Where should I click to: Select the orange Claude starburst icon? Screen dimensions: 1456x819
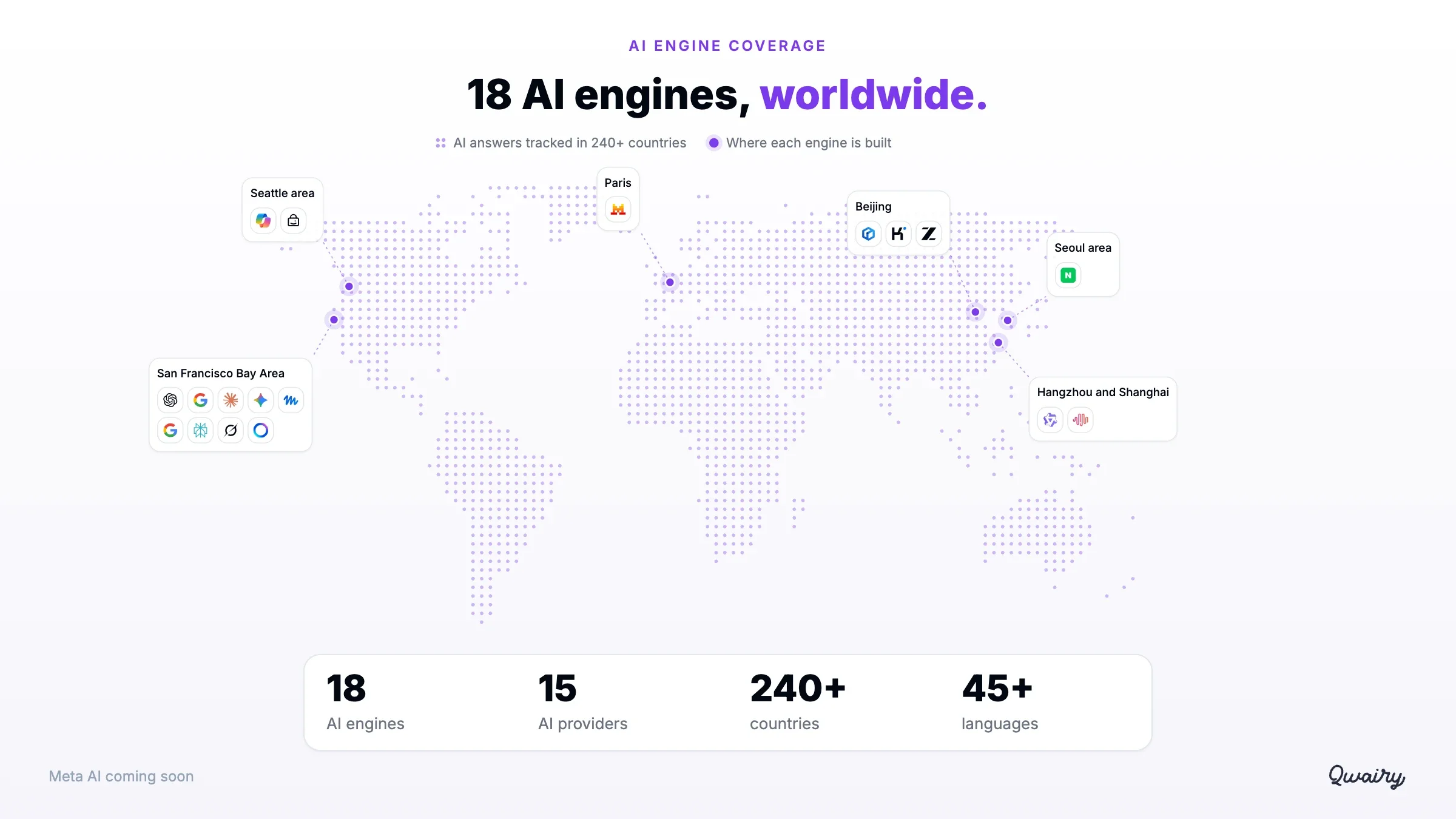point(231,400)
